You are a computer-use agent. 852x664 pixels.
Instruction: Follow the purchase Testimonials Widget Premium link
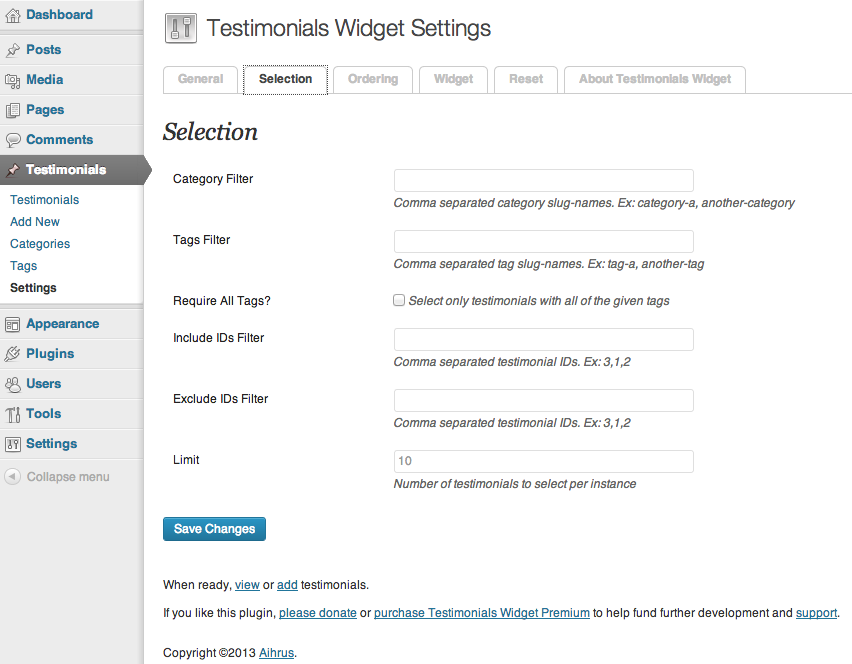(x=481, y=613)
